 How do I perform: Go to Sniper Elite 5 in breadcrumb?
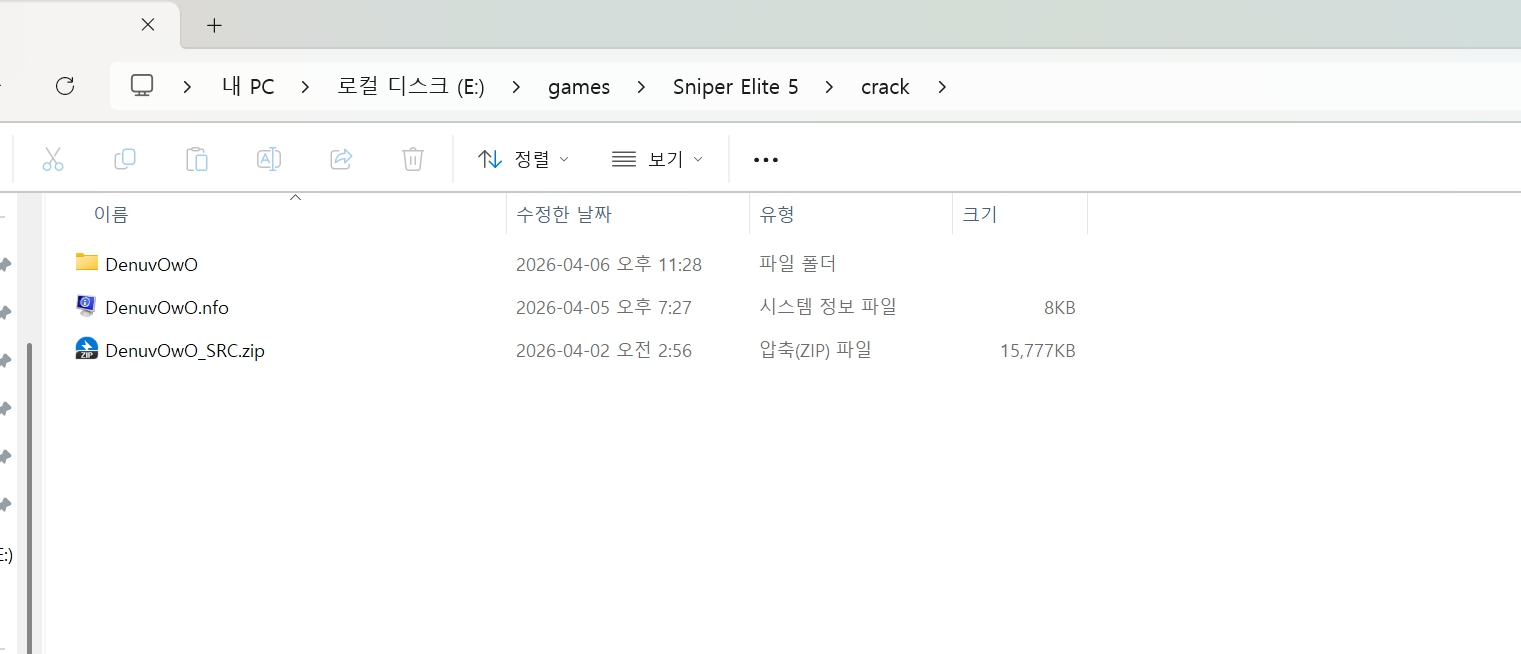pos(735,87)
